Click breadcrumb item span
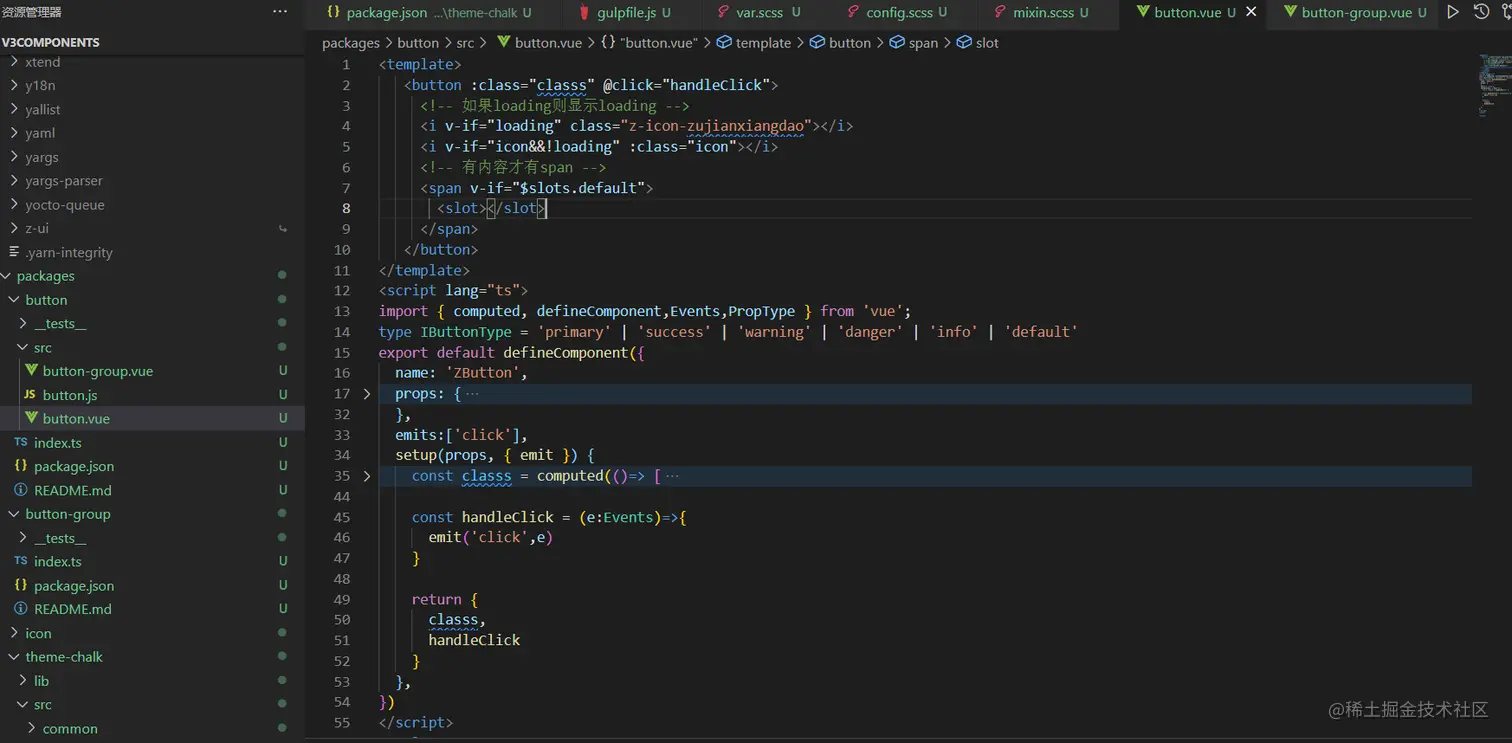 [x=923, y=43]
